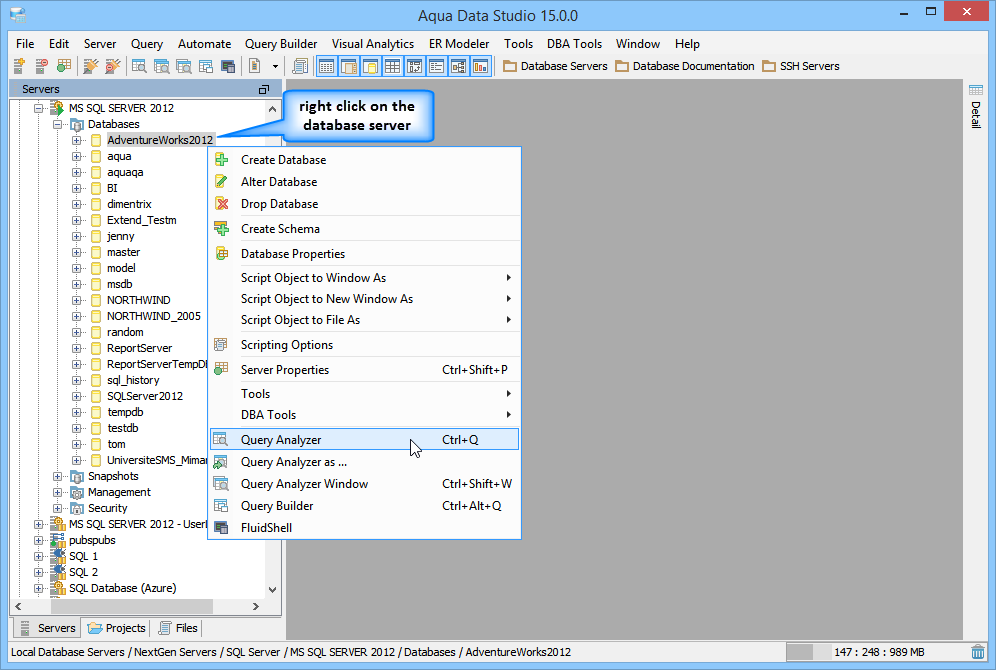Click the Database Properties menu icon
This screenshot has height=670, width=996.
click(221, 253)
